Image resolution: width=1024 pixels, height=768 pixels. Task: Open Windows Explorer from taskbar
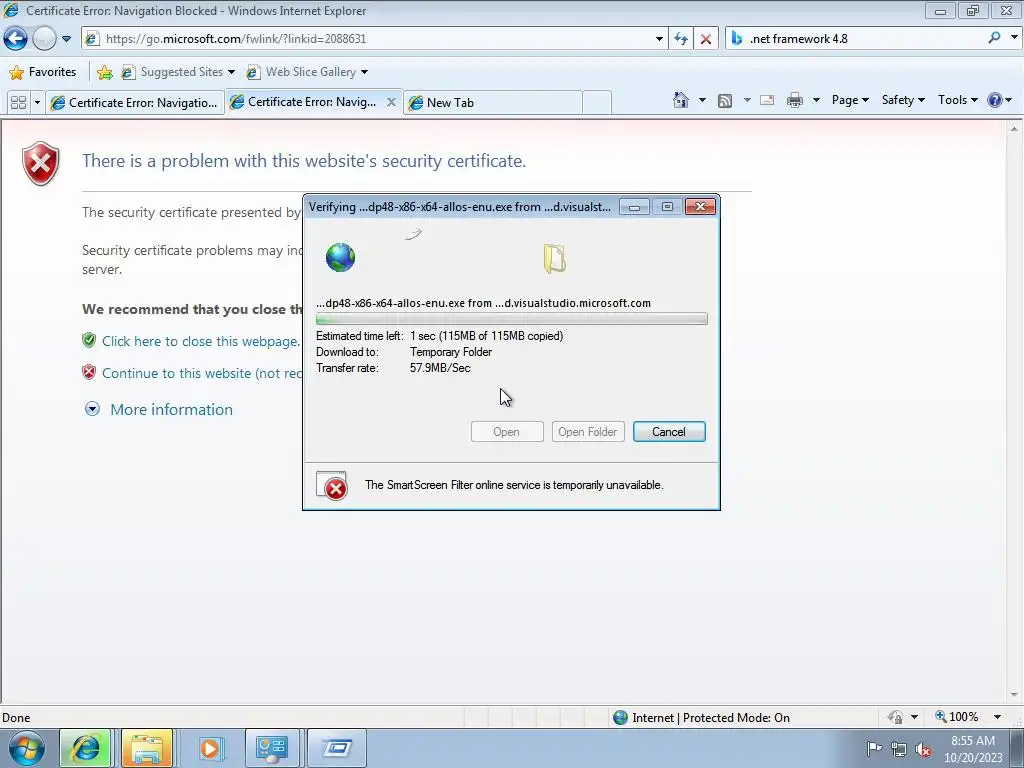point(147,748)
